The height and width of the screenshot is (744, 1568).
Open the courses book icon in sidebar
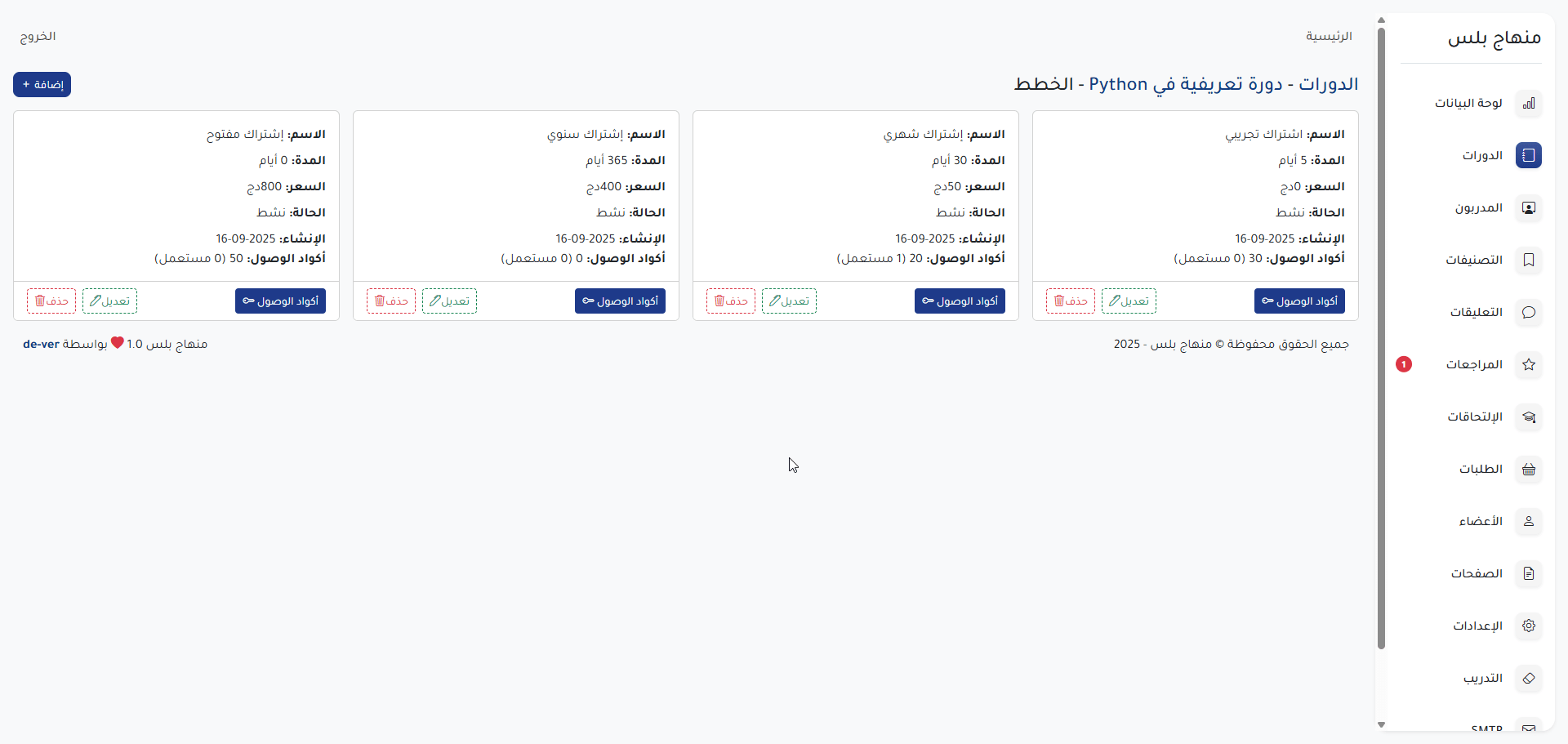click(x=1528, y=155)
